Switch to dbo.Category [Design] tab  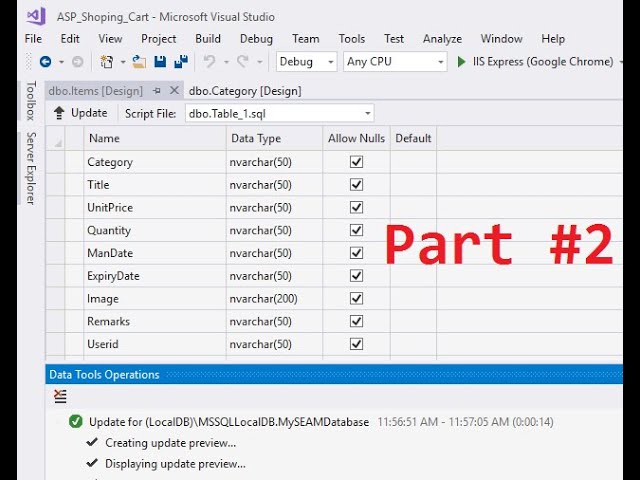click(x=245, y=91)
